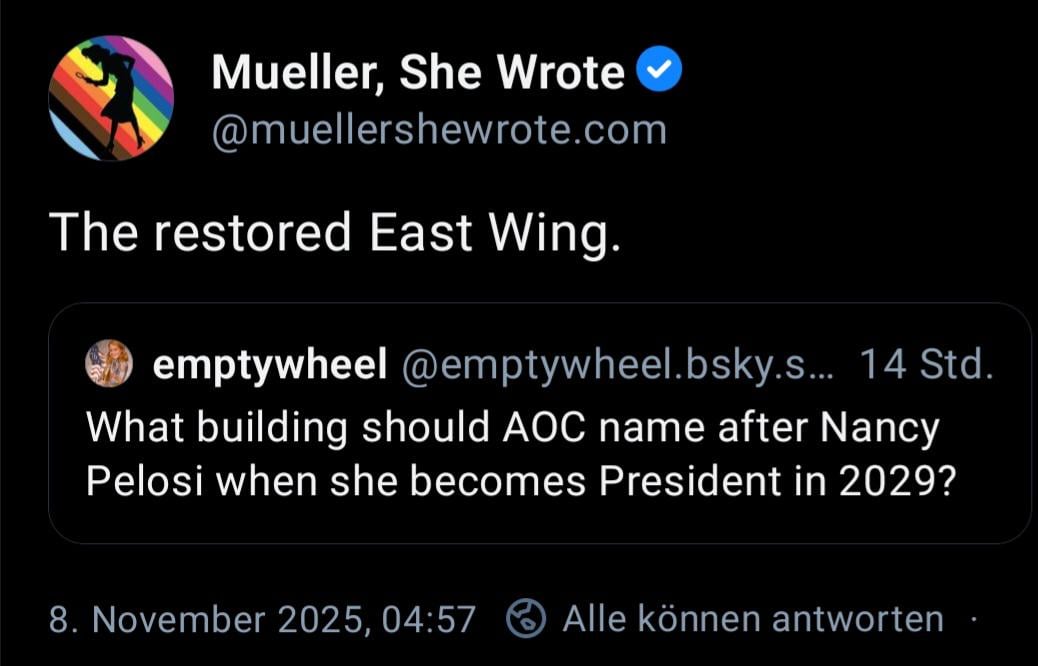The width and height of the screenshot is (1038, 666).
Task: Click the dot after "Alle können antworten"
Action: coord(972,619)
